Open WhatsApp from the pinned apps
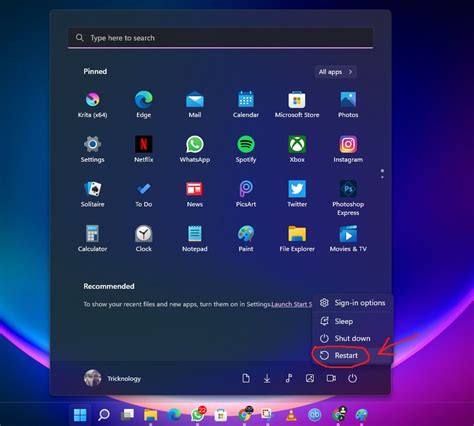 195,149
